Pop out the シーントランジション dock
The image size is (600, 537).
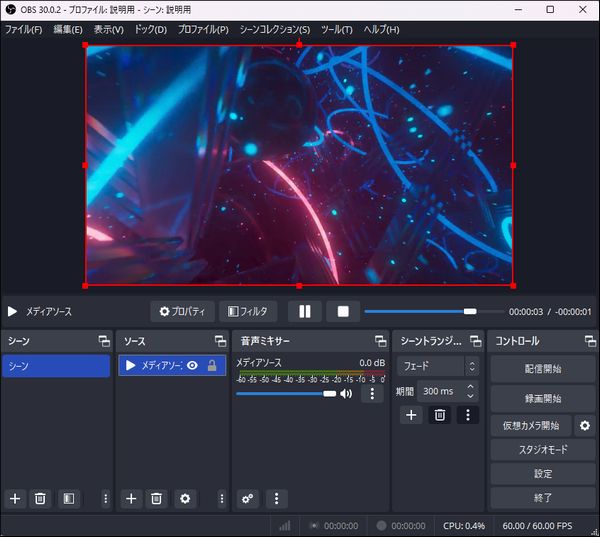pyautogui.click(x=476, y=341)
